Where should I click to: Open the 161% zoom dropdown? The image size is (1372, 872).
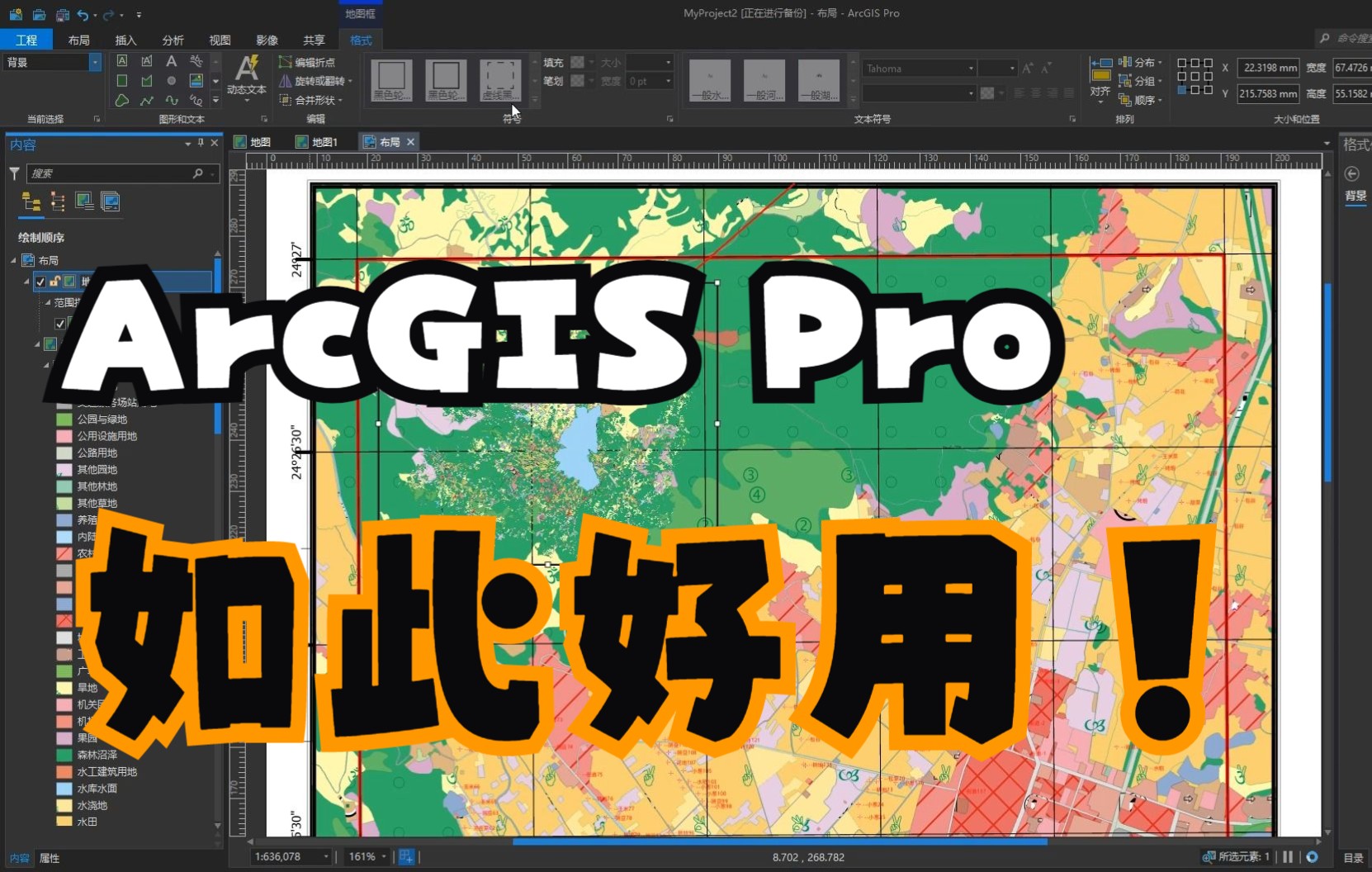384,857
